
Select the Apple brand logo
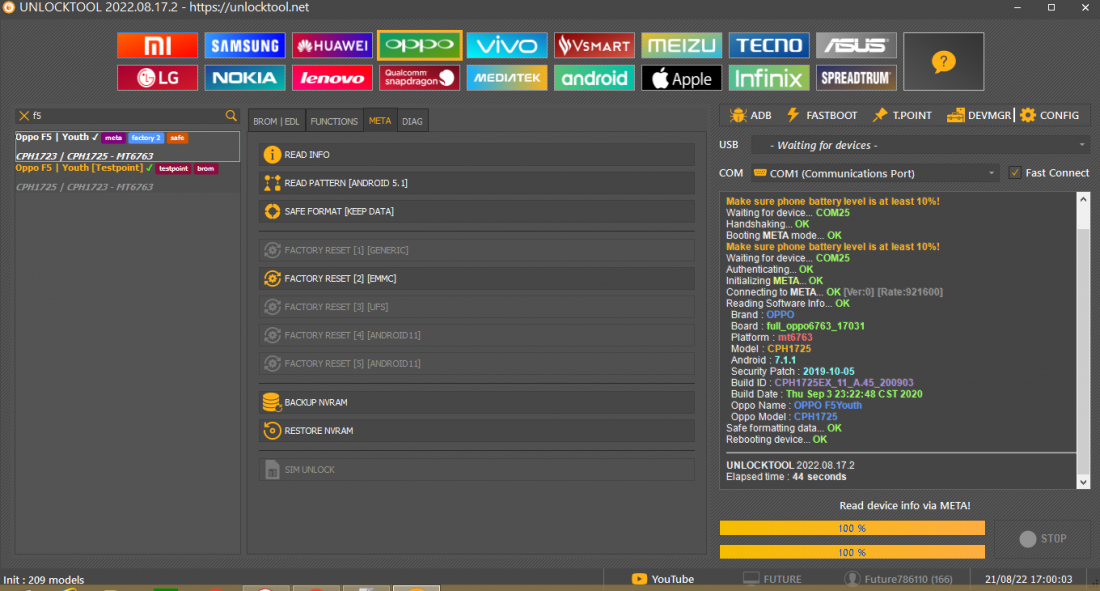(x=681, y=78)
